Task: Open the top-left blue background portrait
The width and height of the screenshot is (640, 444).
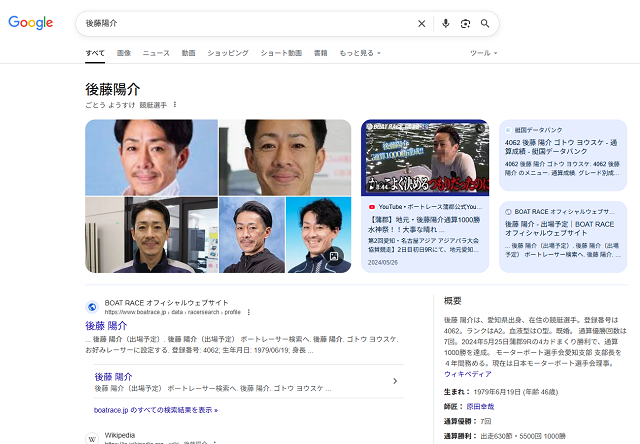Action: click(151, 158)
